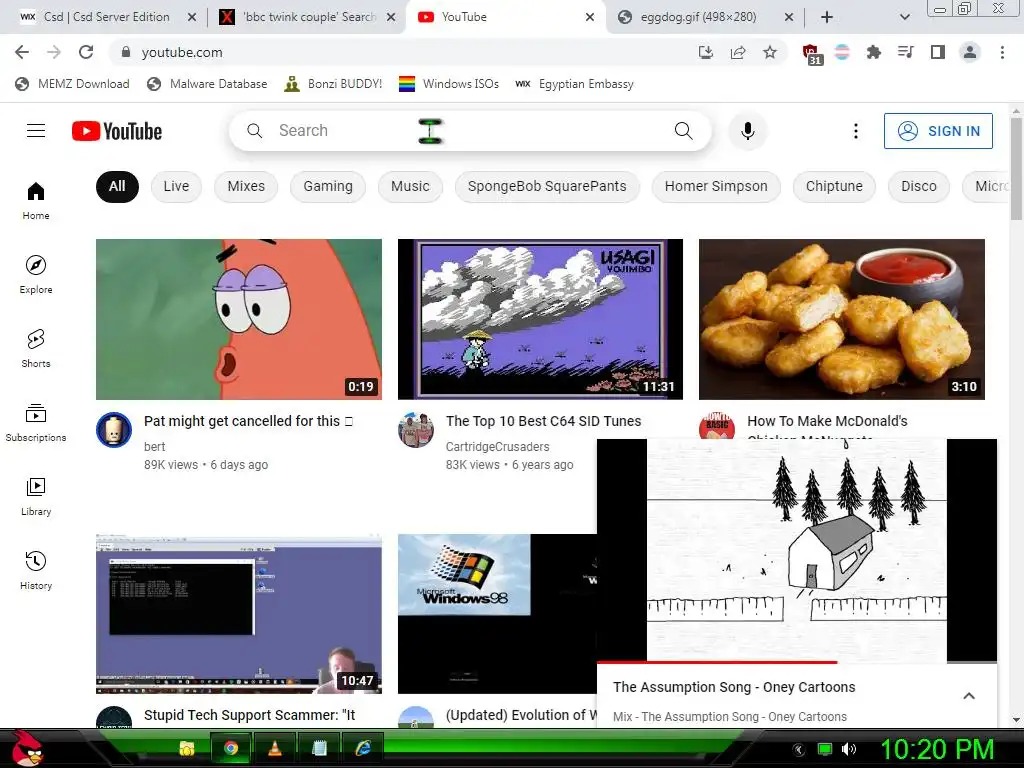
Task: Open Chrome extensions puzzle icon
Action: coord(873,52)
